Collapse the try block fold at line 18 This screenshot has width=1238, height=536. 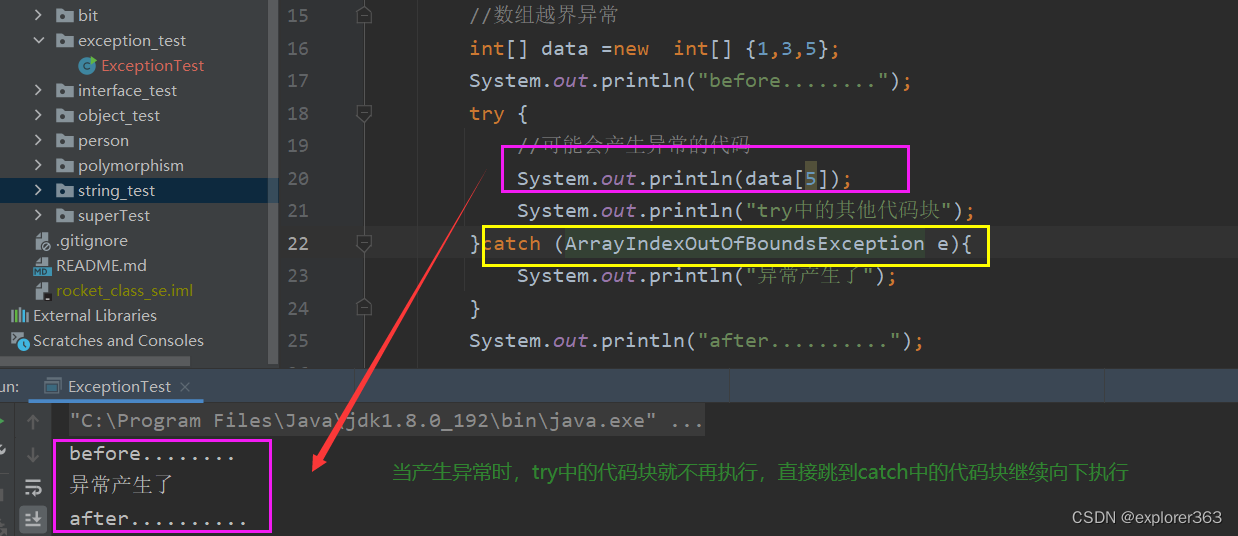tap(364, 113)
